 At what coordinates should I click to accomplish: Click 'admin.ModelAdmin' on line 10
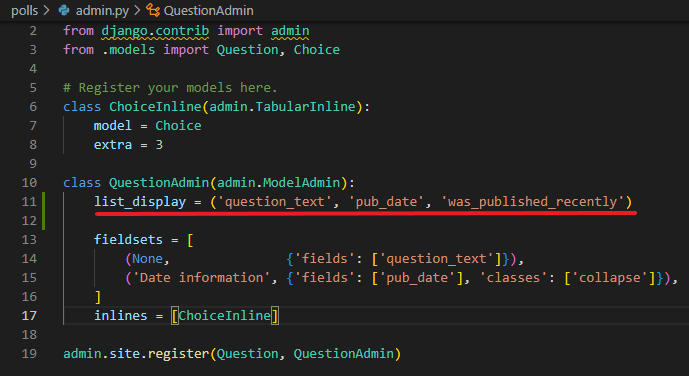279,183
